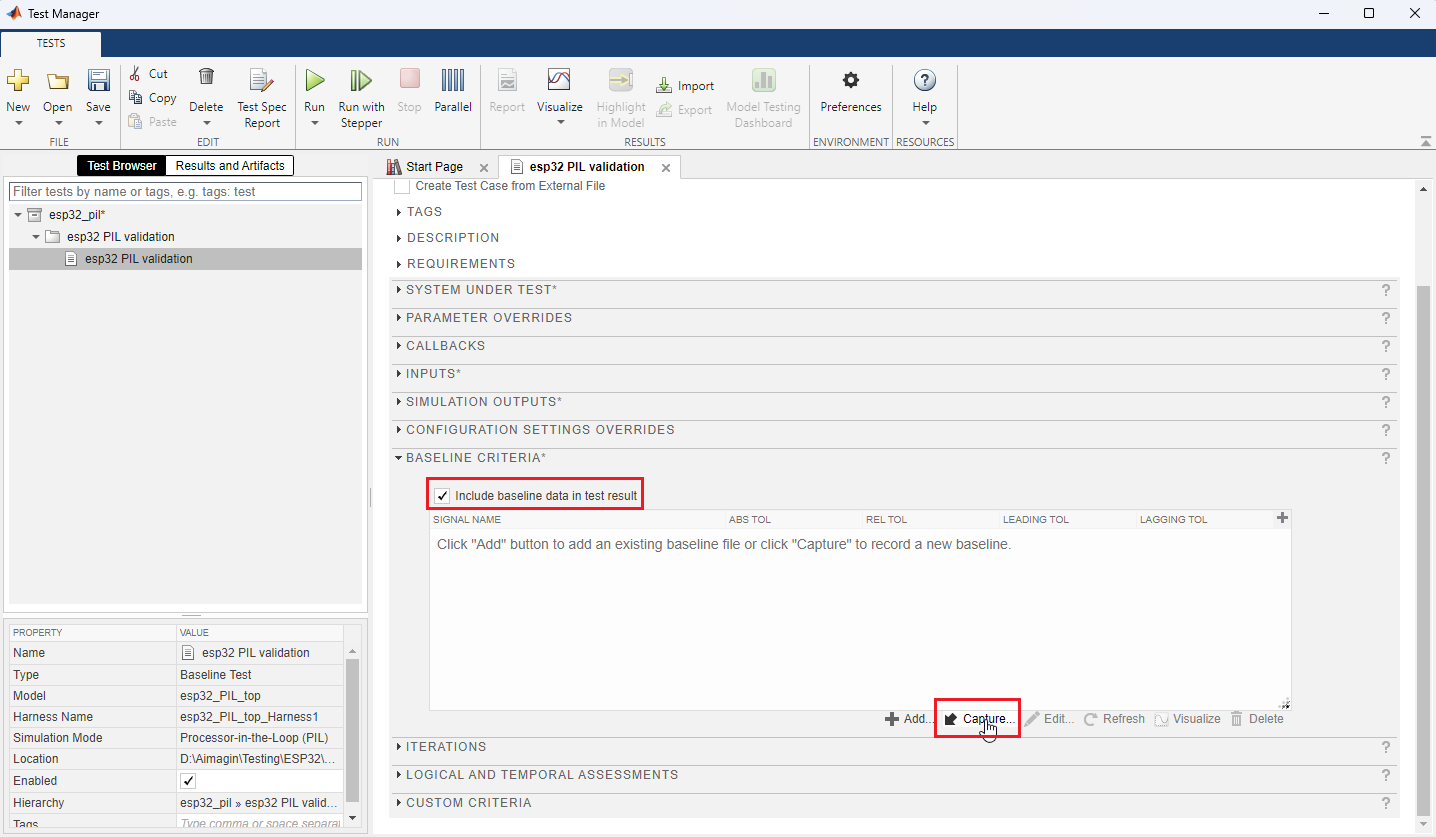Select the esp32 PIL validation document tab
1436x837 pixels.
coord(587,167)
